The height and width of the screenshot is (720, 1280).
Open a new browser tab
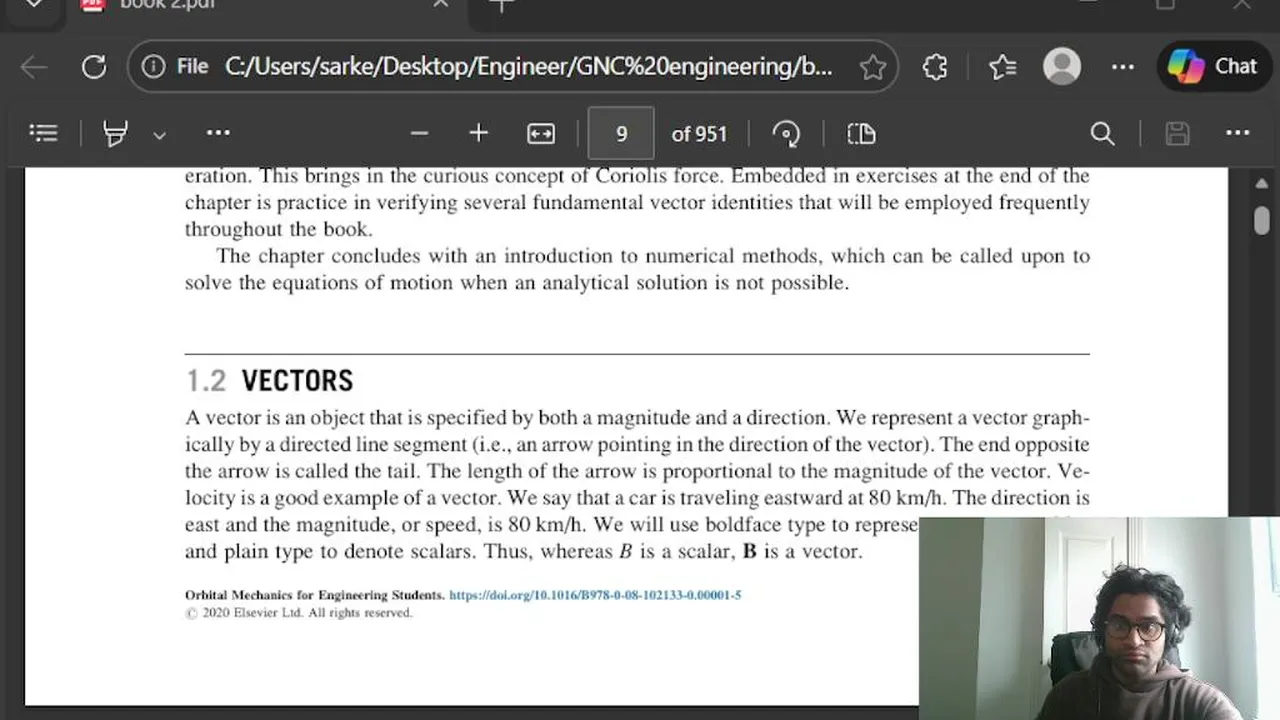point(503,5)
